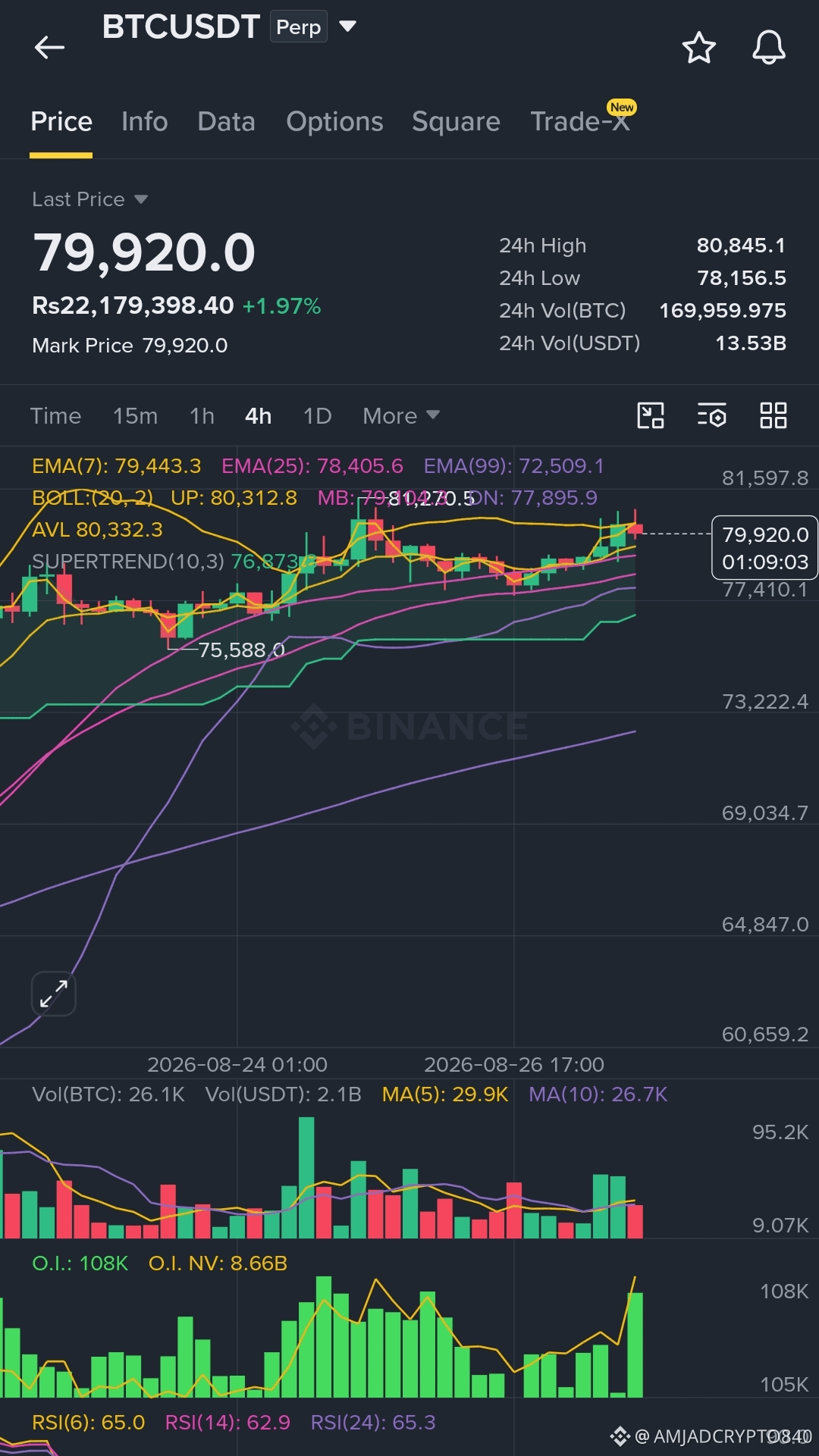This screenshot has width=819, height=1456.
Task: Tap the Rs22,179,398.40 converted price
Action: click(133, 305)
